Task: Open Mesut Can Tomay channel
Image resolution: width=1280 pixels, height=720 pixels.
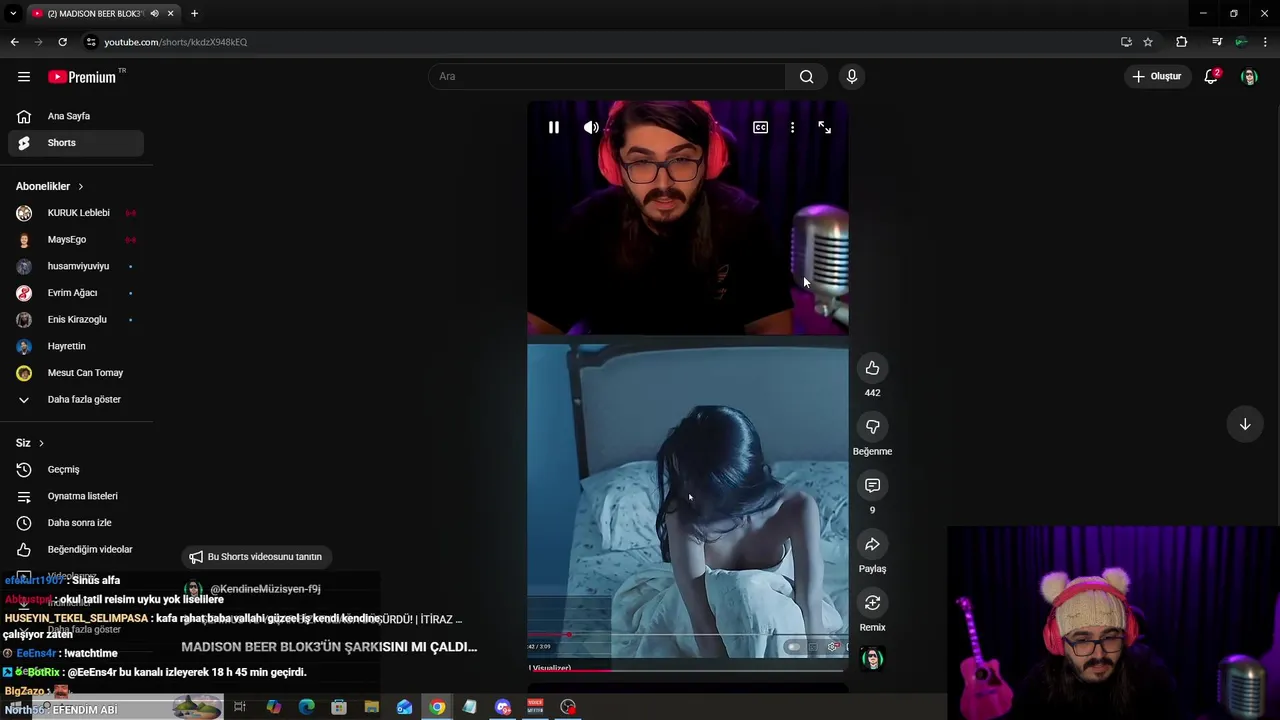Action: tap(76, 373)
